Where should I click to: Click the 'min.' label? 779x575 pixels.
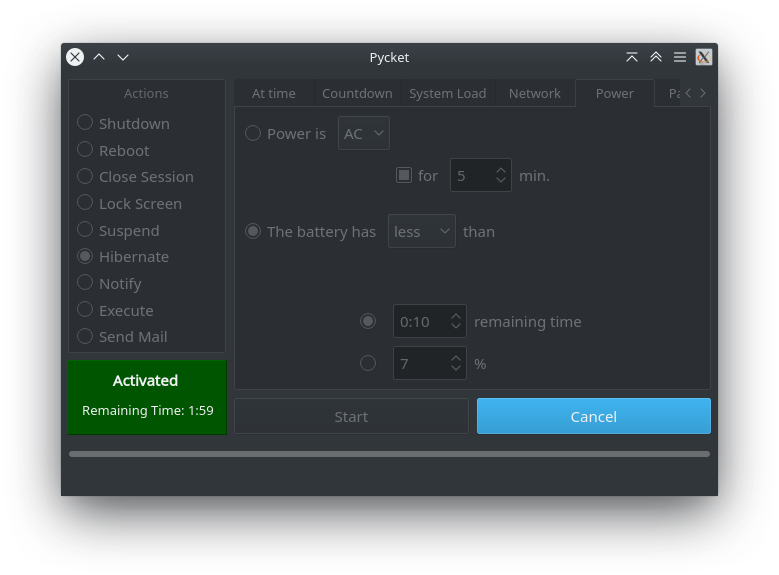(535, 175)
